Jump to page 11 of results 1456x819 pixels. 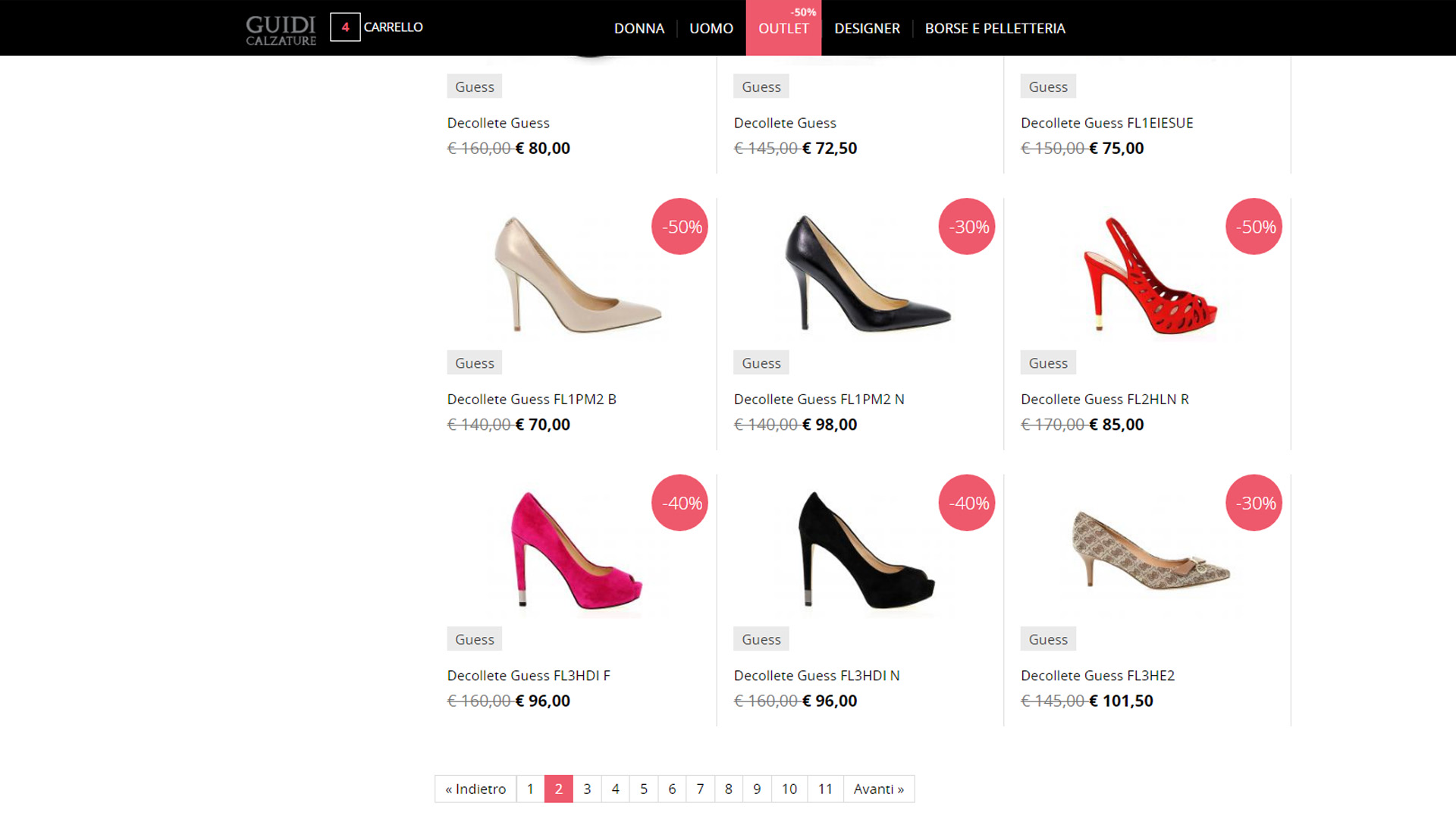pyautogui.click(x=825, y=789)
